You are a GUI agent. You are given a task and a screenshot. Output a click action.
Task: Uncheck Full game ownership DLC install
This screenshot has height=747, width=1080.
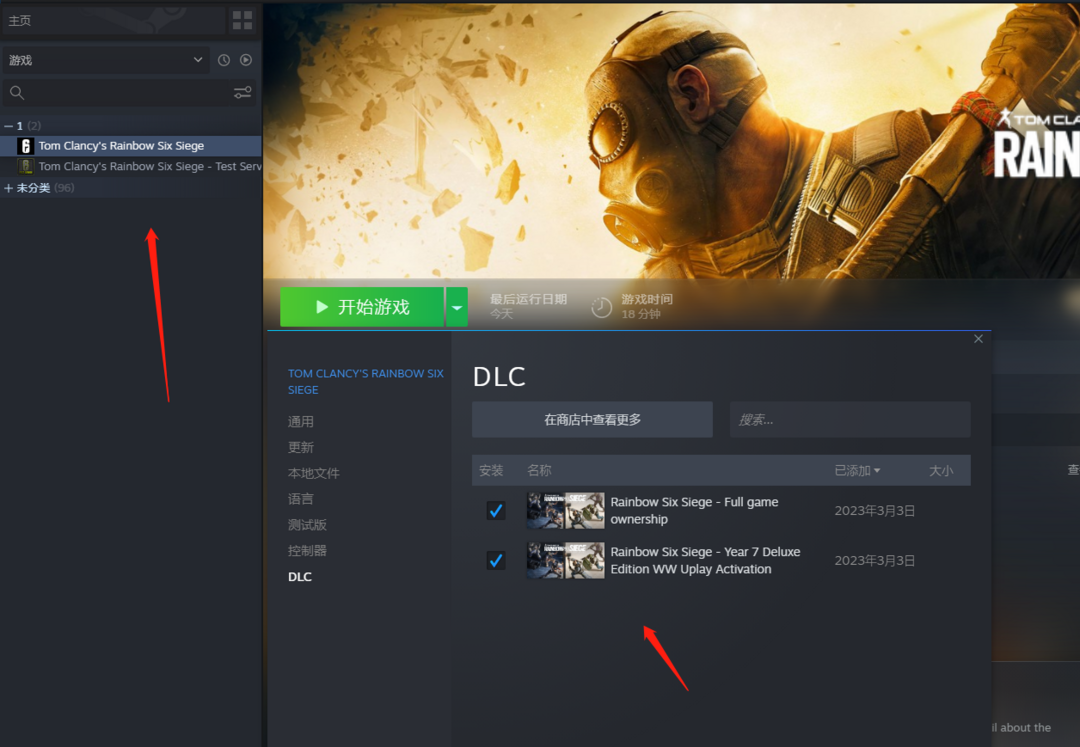coord(496,511)
